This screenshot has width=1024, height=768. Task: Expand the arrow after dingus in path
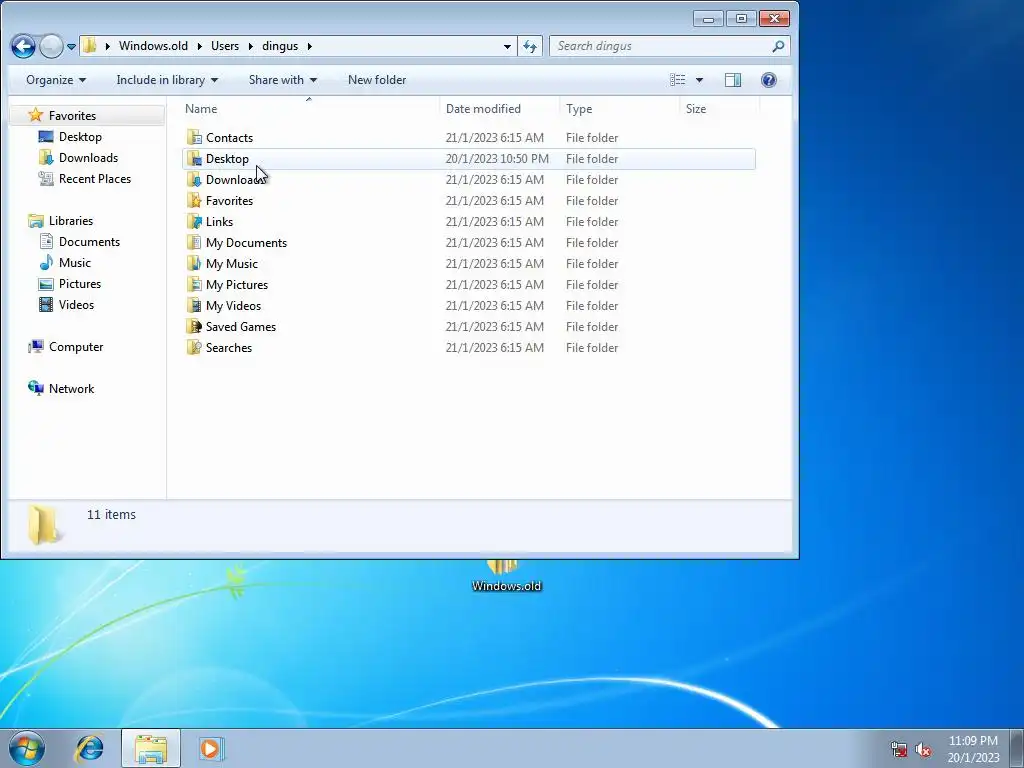(x=310, y=46)
